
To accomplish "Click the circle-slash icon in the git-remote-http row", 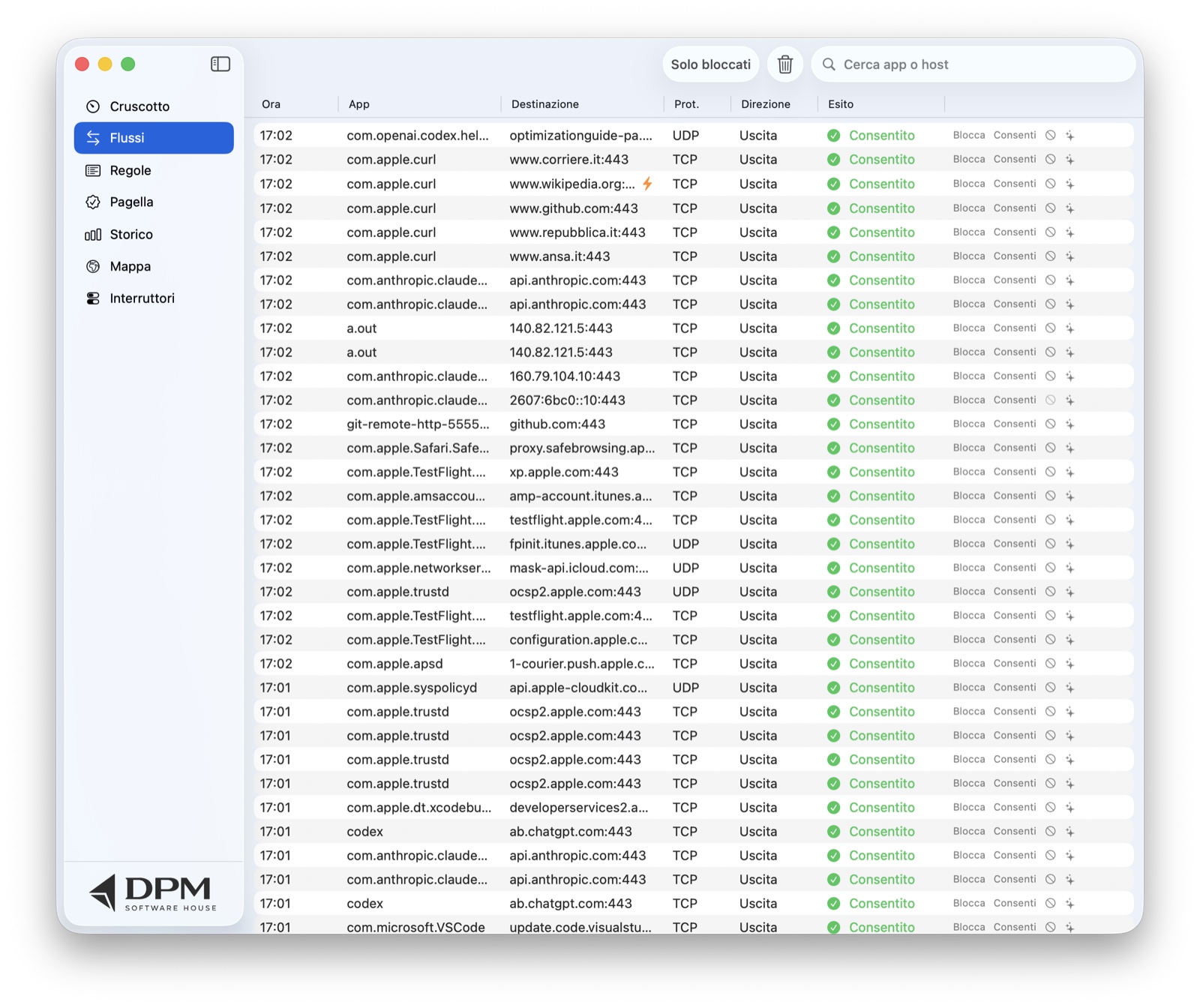I will (x=1051, y=424).
